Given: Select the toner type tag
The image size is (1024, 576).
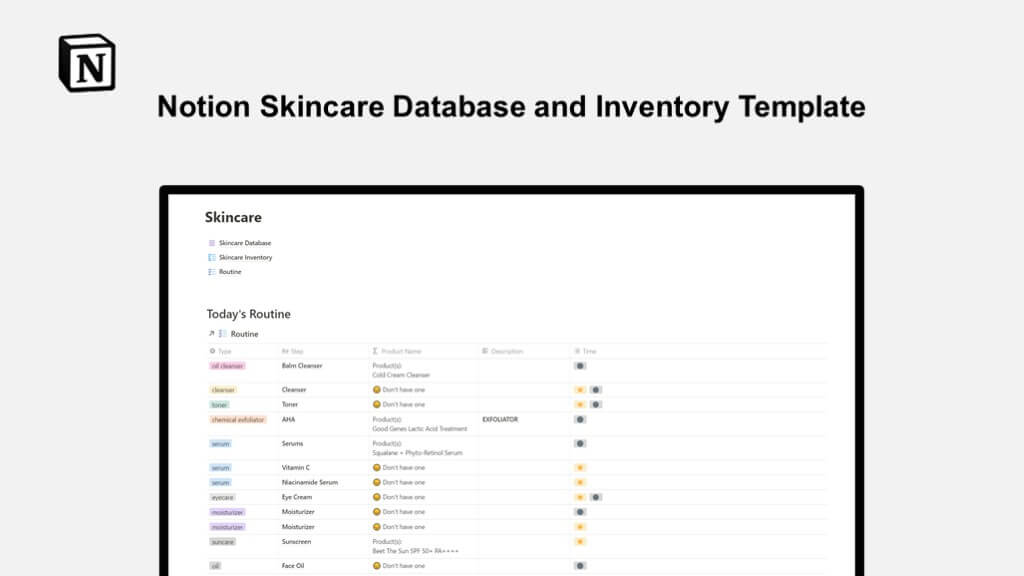Looking at the screenshot, I should click(x=219, y=405).
